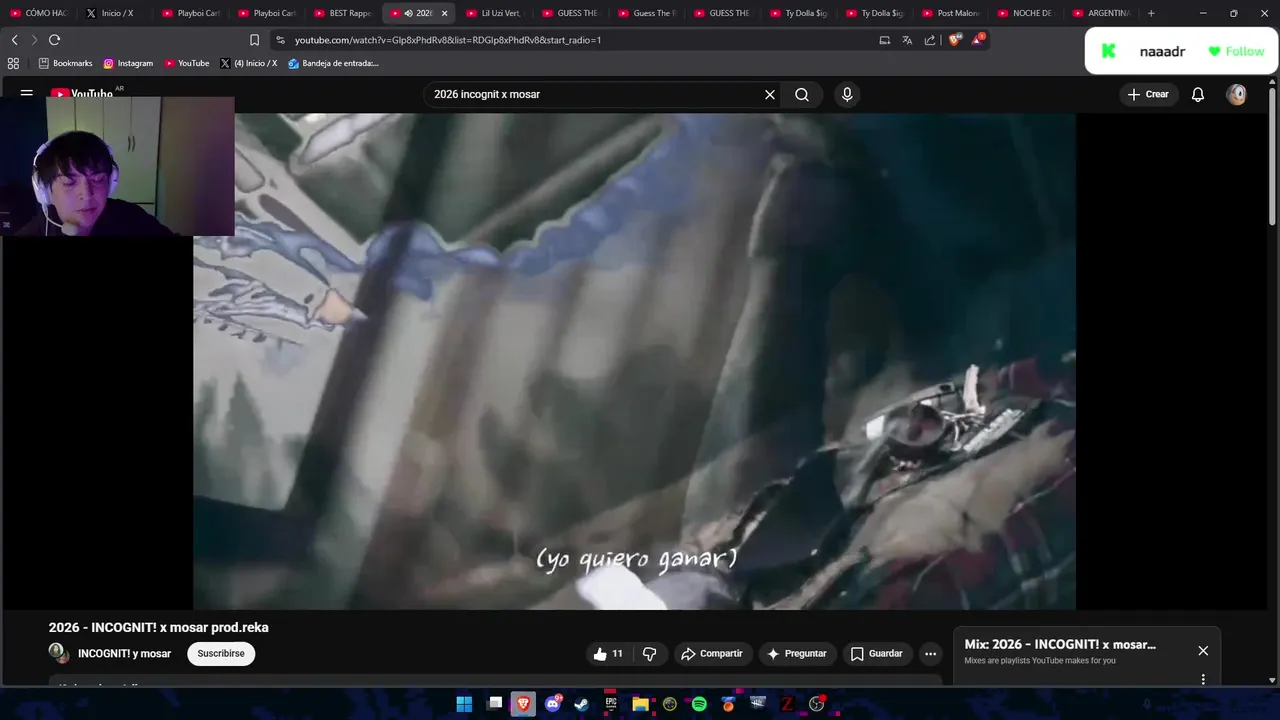Close the Mix playlist panel
1280x720 pixels.
[x=1203, y=651]
